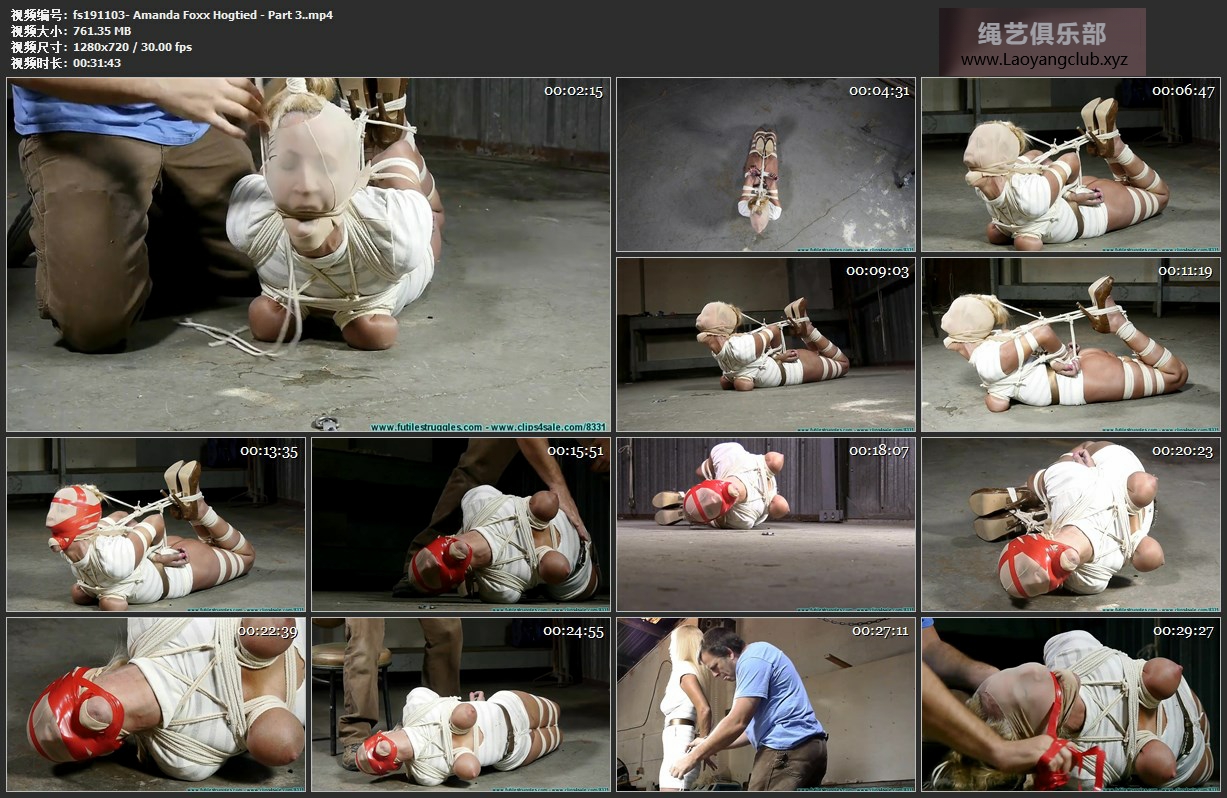Open the thumbnail marked 00:15:51
1227x798 pixels.
pyautogui.click(x=460, y=524)
